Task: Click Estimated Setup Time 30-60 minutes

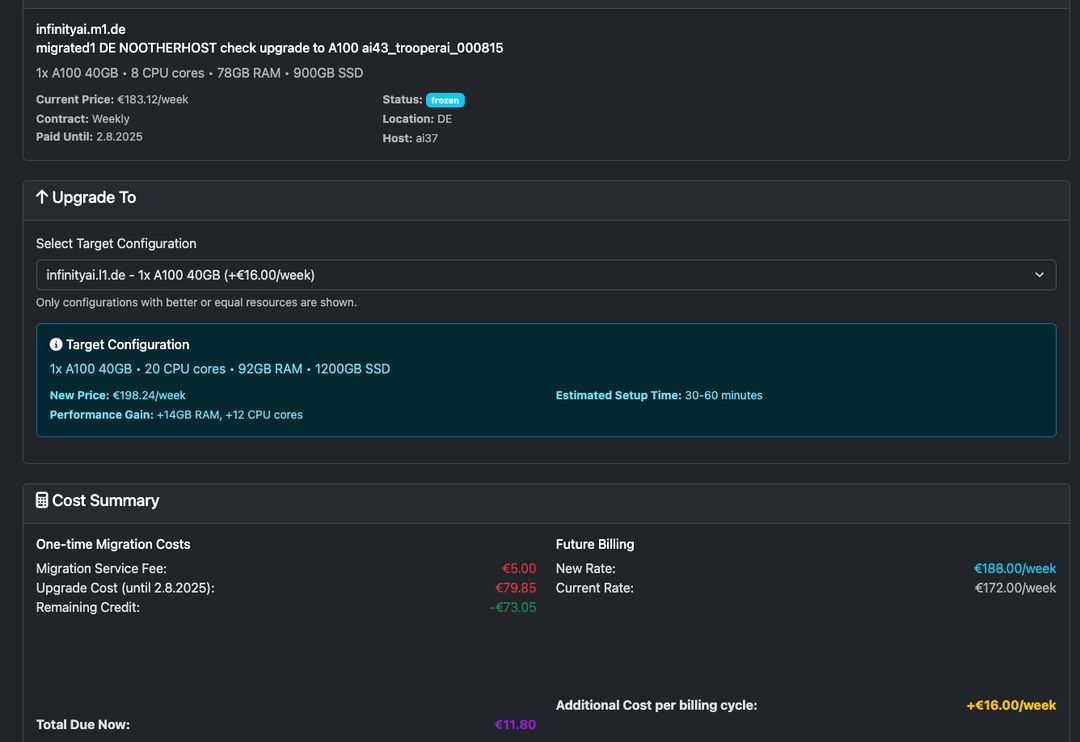Action: pyautogui.click(x=659, y=395)
